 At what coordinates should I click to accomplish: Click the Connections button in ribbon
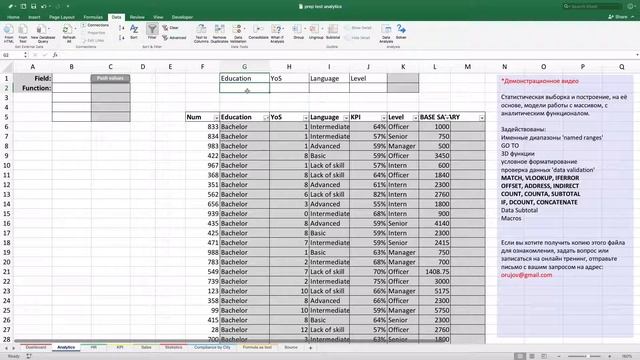tap(95, 25)
